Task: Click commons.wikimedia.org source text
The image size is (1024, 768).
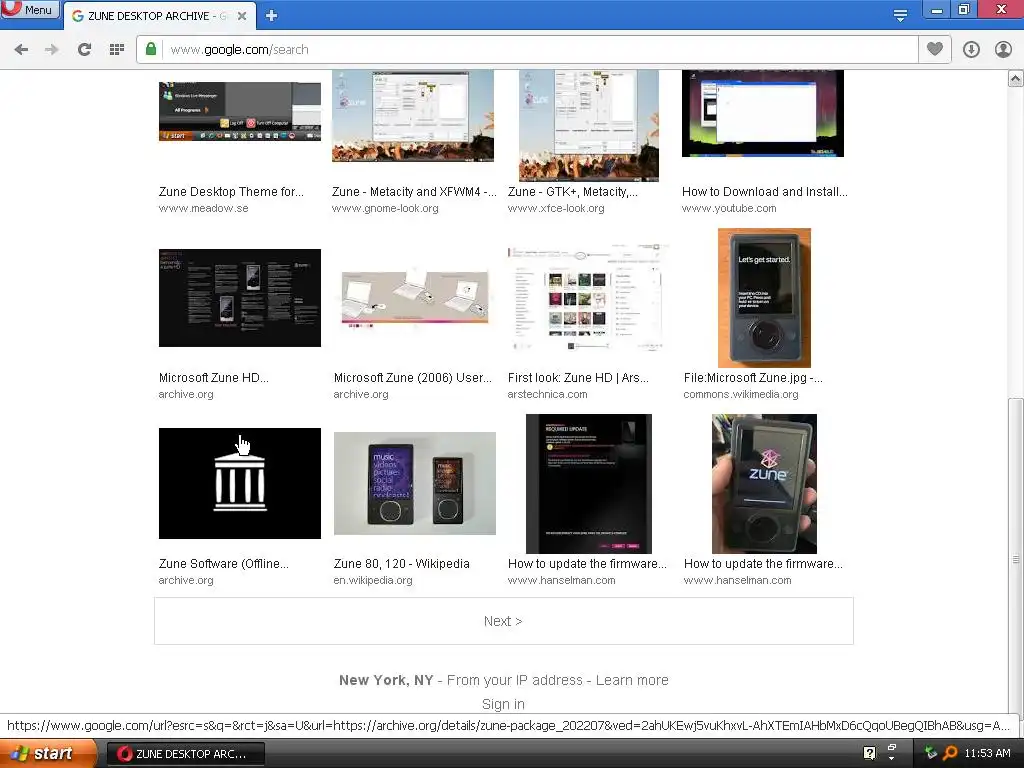Action: [741, 394]
